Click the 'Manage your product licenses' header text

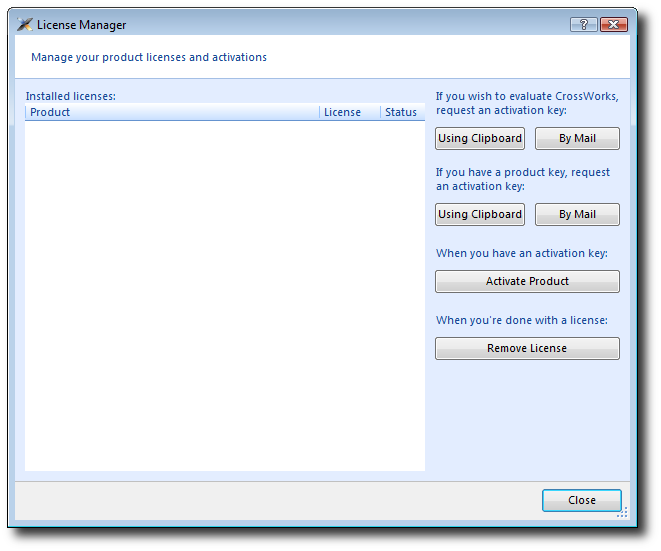[x=149, y=57]
